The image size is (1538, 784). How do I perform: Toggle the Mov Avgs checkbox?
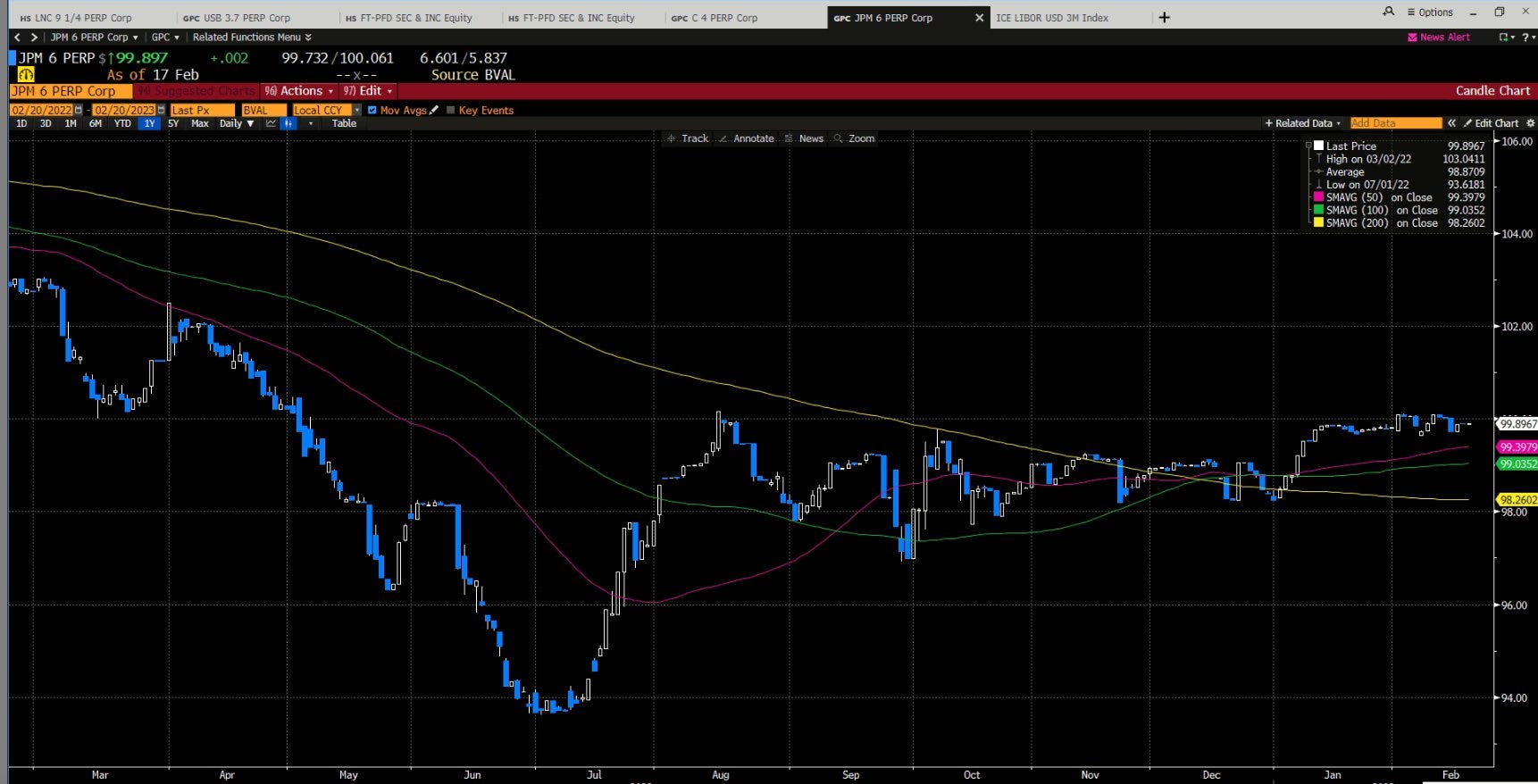click(x=372, y=111)
